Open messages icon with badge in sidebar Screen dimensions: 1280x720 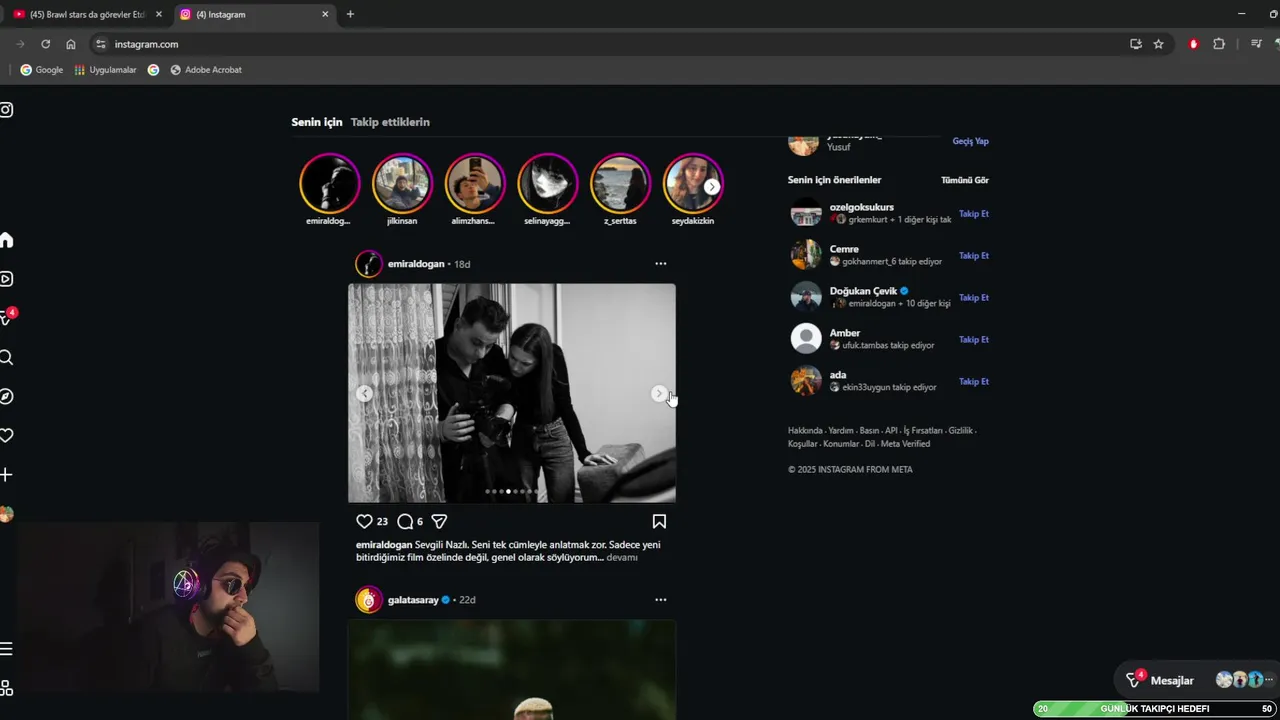click(x=7, y=317)
